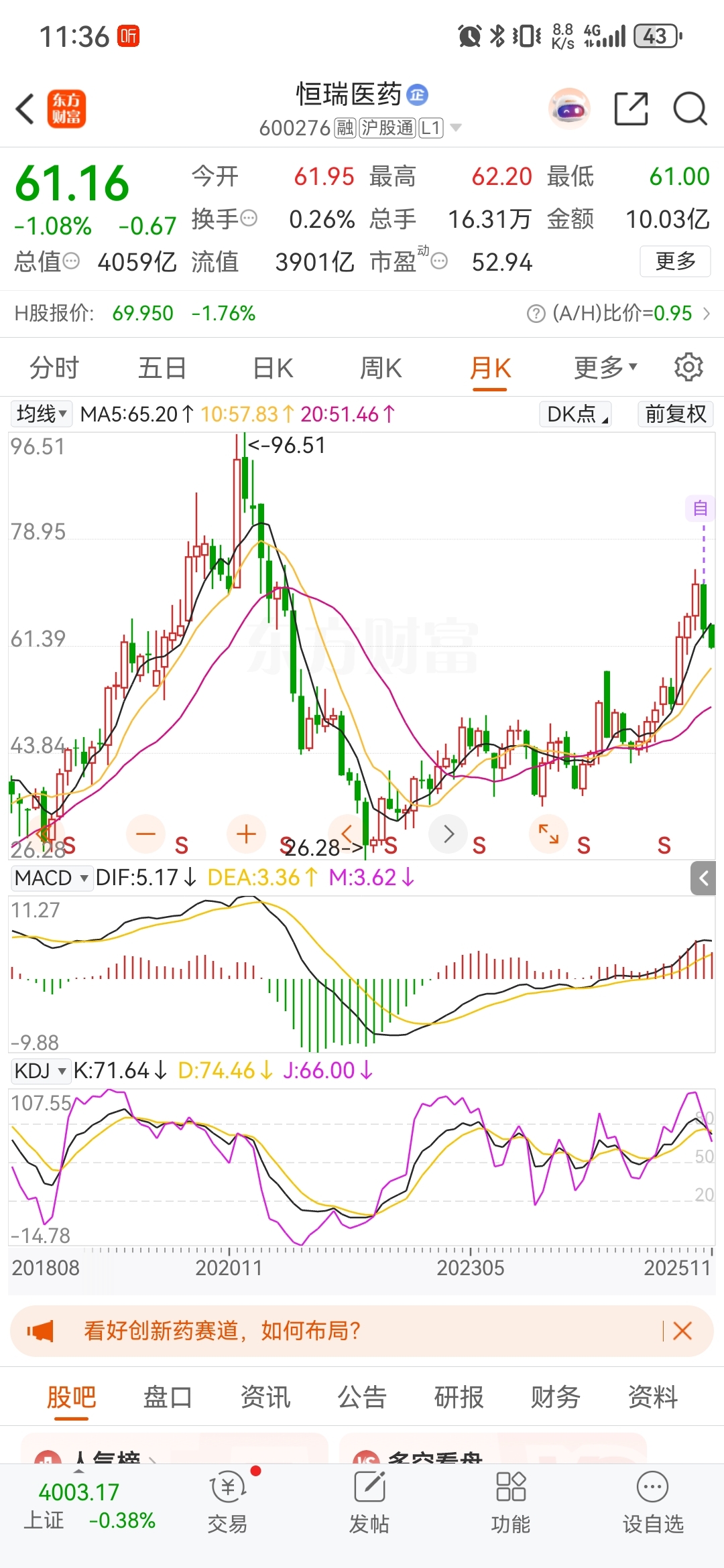This screenshot has width=724, height=1568.
Task: Open the A/H比价 detail chevron
Action: pos(706,314)
